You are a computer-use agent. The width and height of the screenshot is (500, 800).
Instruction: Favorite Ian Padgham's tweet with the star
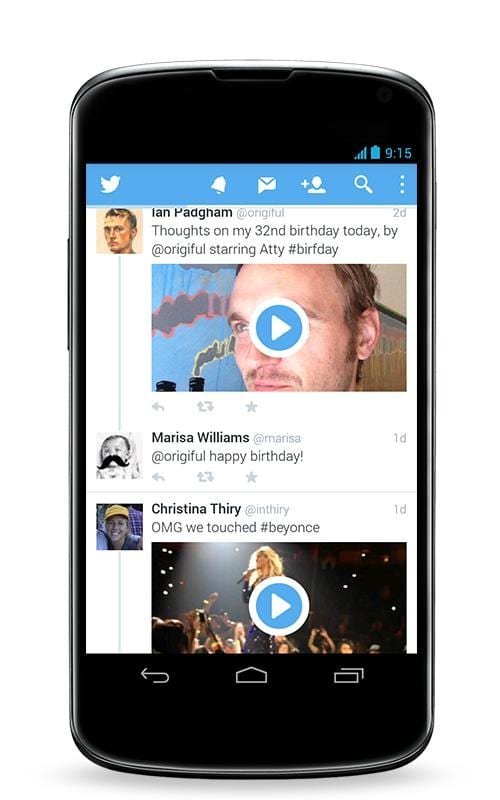251,407
